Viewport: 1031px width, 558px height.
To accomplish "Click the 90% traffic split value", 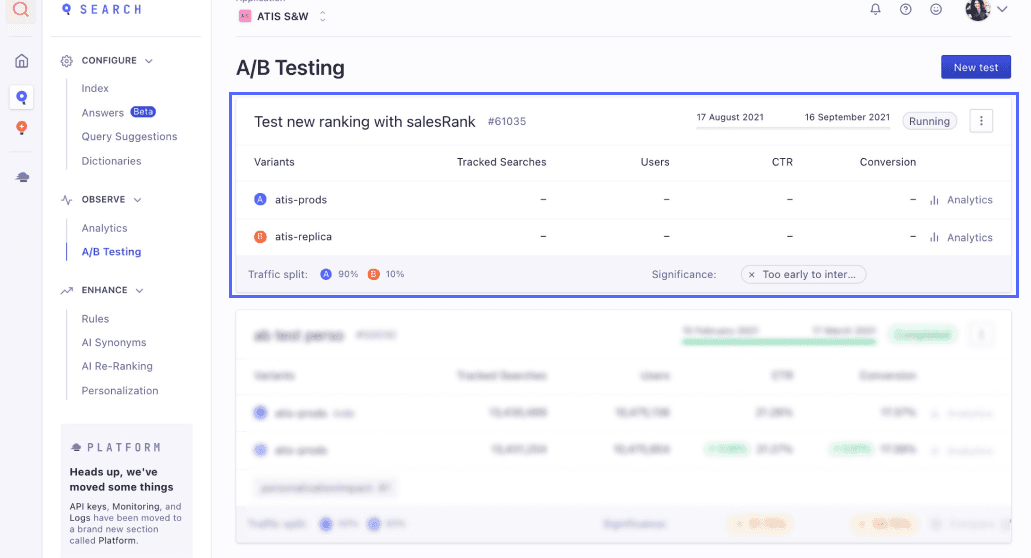I will coord(348,274).
